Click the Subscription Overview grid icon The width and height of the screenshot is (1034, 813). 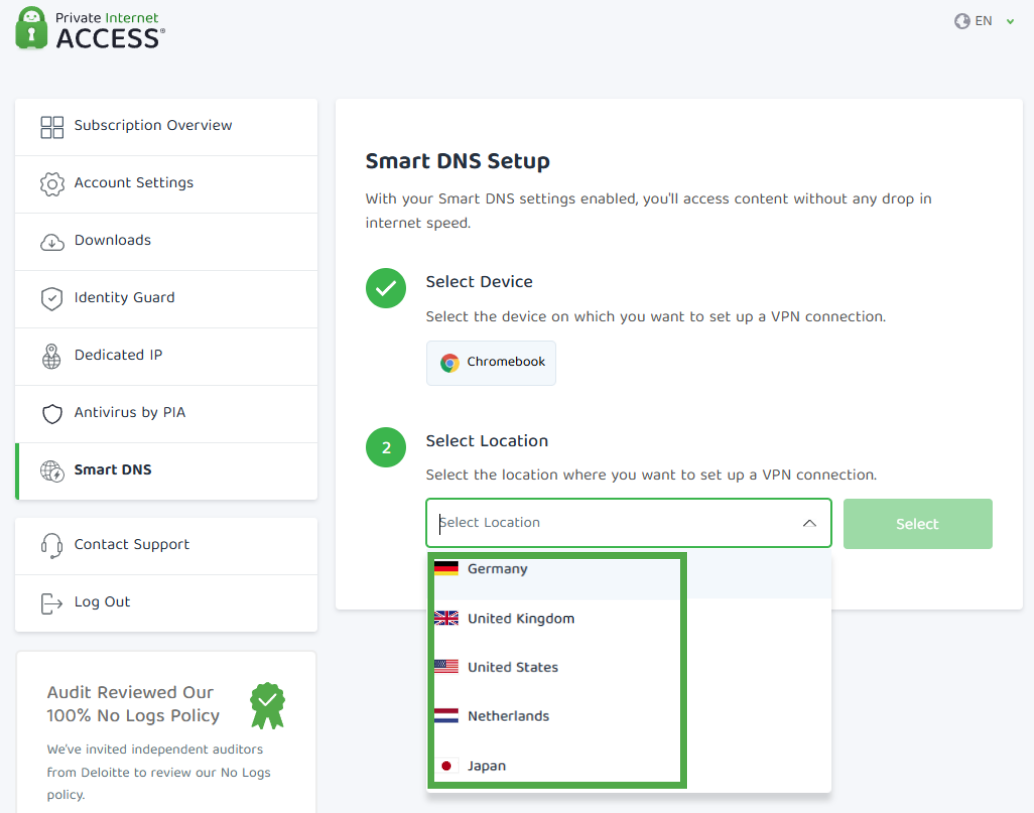52,127
